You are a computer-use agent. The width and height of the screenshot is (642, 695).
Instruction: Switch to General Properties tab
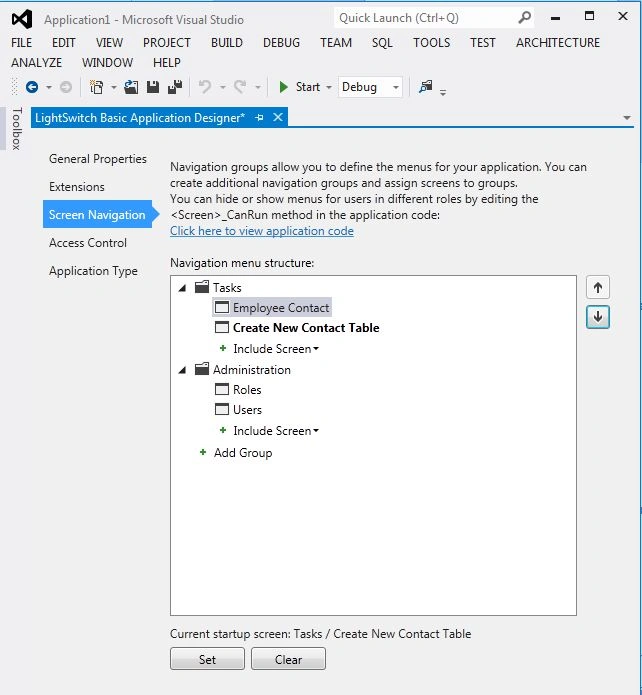[98, 159]
